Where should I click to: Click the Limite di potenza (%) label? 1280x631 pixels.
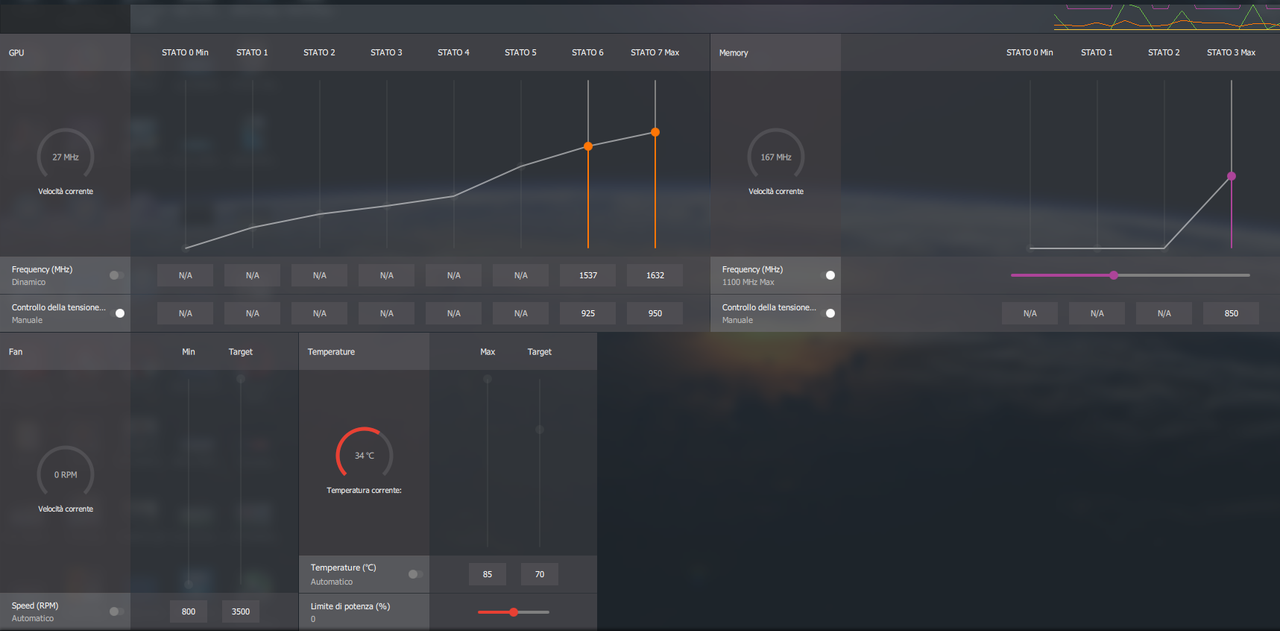click(348, 606)
